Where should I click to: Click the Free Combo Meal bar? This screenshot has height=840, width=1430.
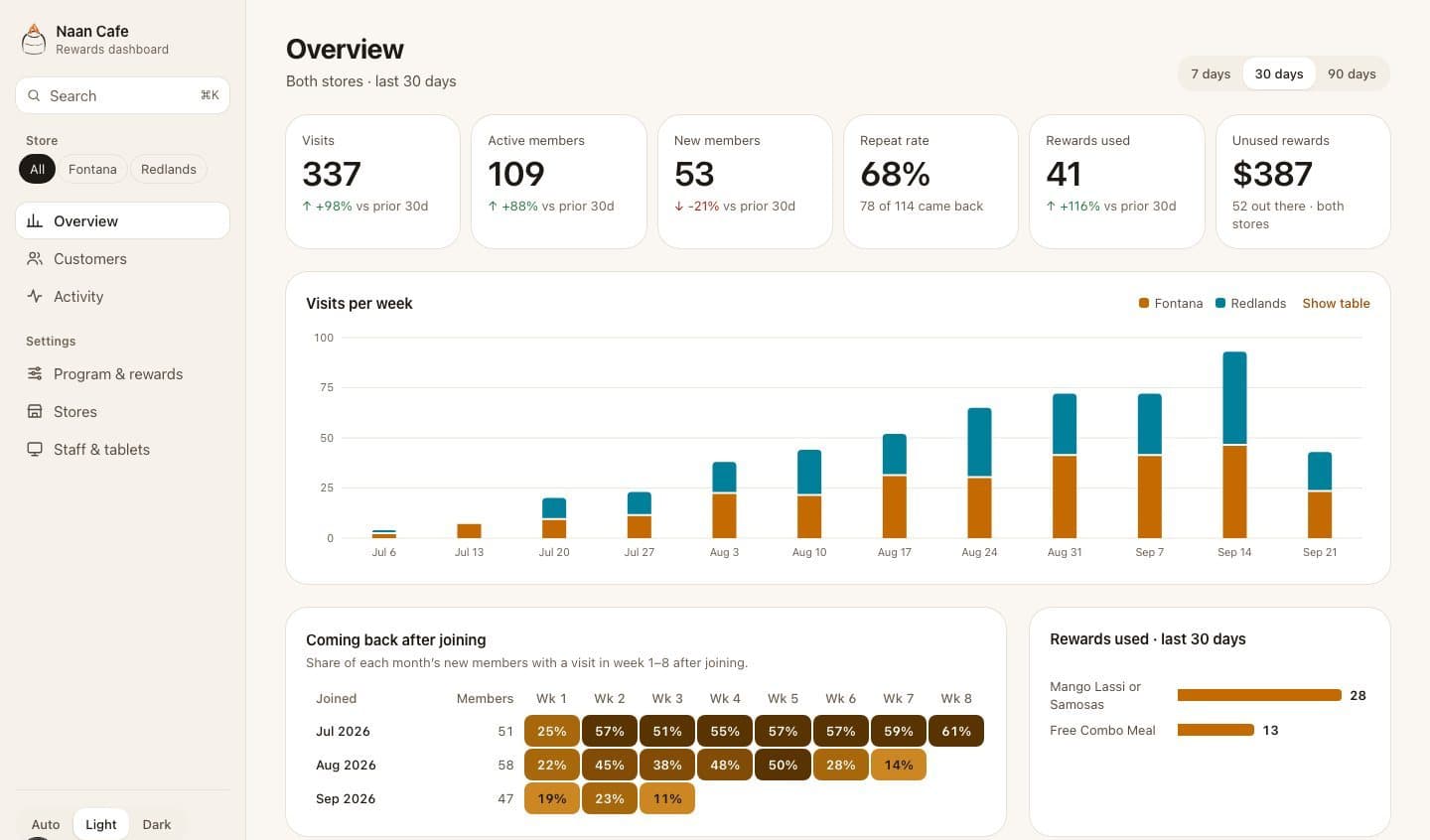point(1215,730)
